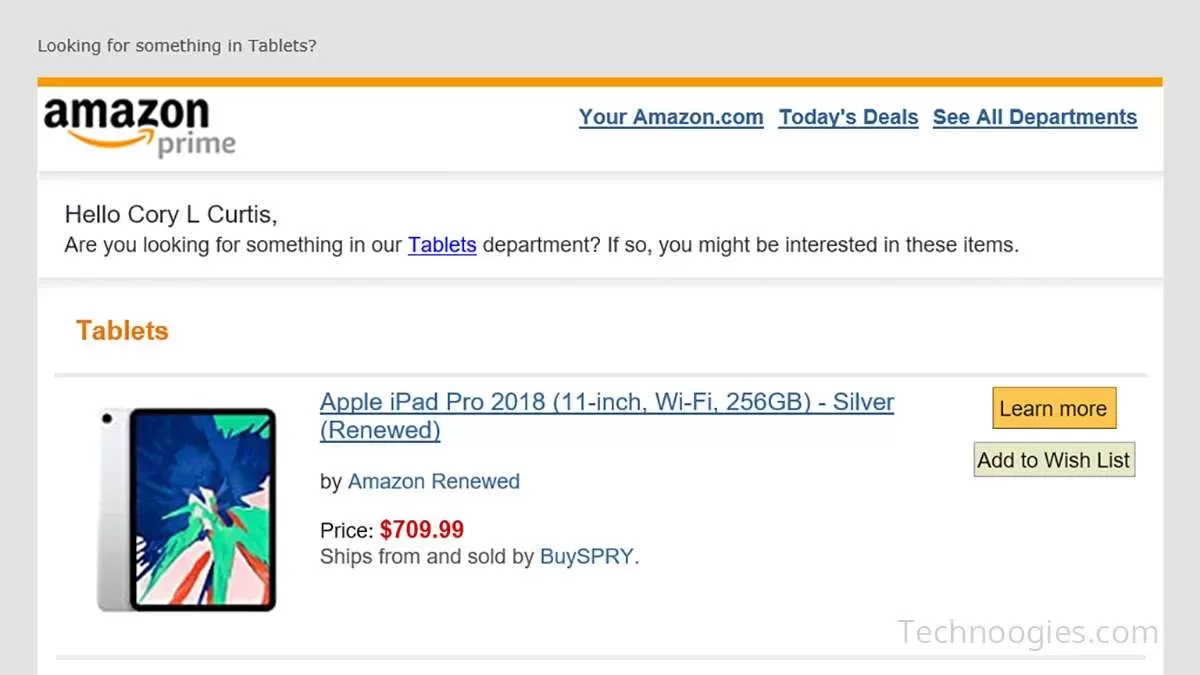Screen dimensions: 1200x675
Task: Click the greeting line addressing Cory L Curtis
Action: (171, 214)
